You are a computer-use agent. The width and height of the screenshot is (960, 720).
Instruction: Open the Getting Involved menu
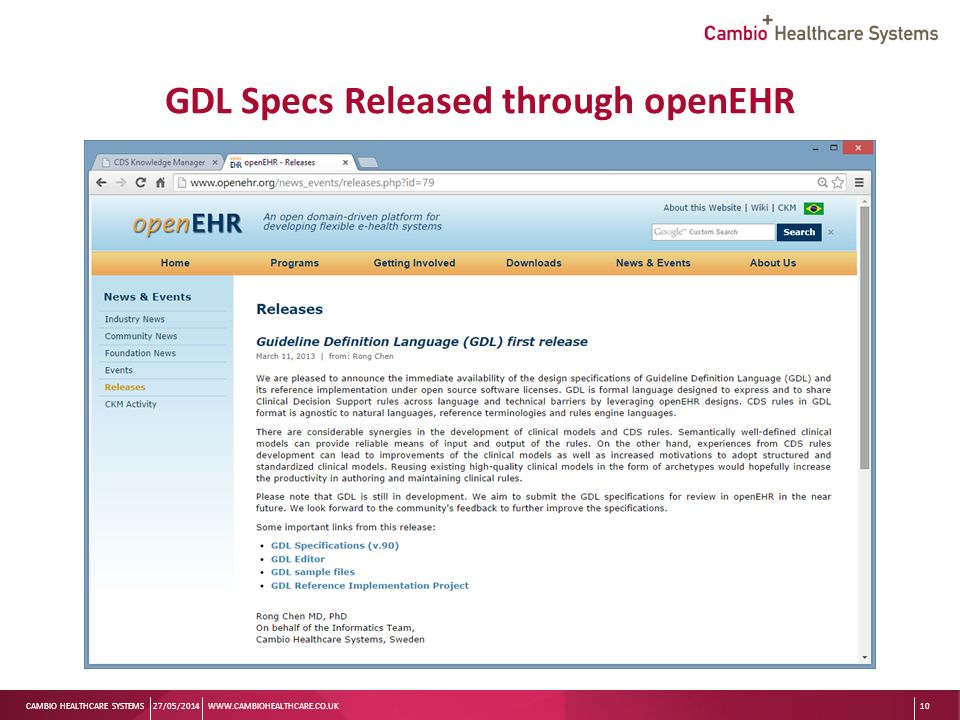tap(414, 263)
